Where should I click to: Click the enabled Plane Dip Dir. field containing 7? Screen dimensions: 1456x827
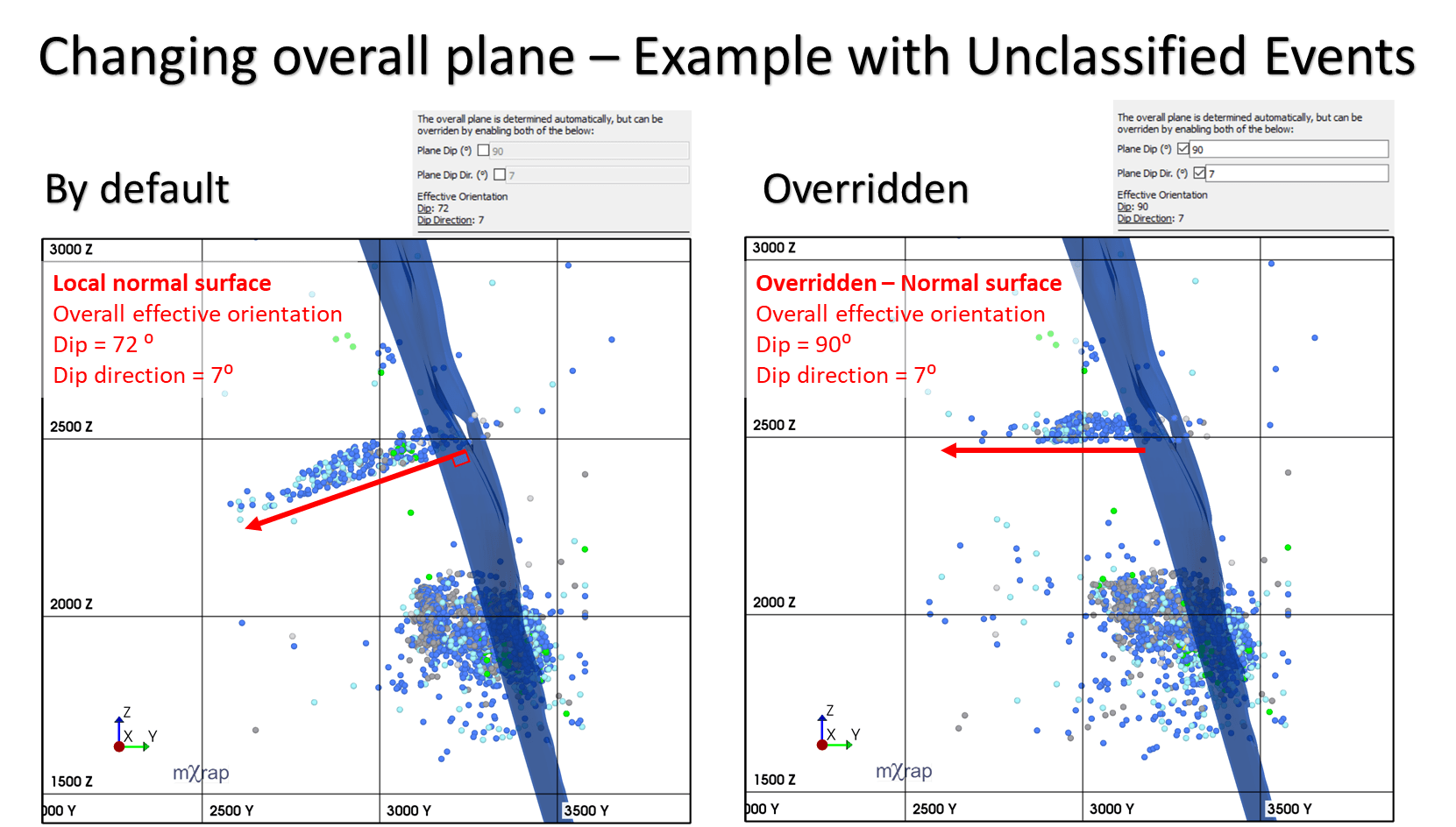pos(1297,173)
